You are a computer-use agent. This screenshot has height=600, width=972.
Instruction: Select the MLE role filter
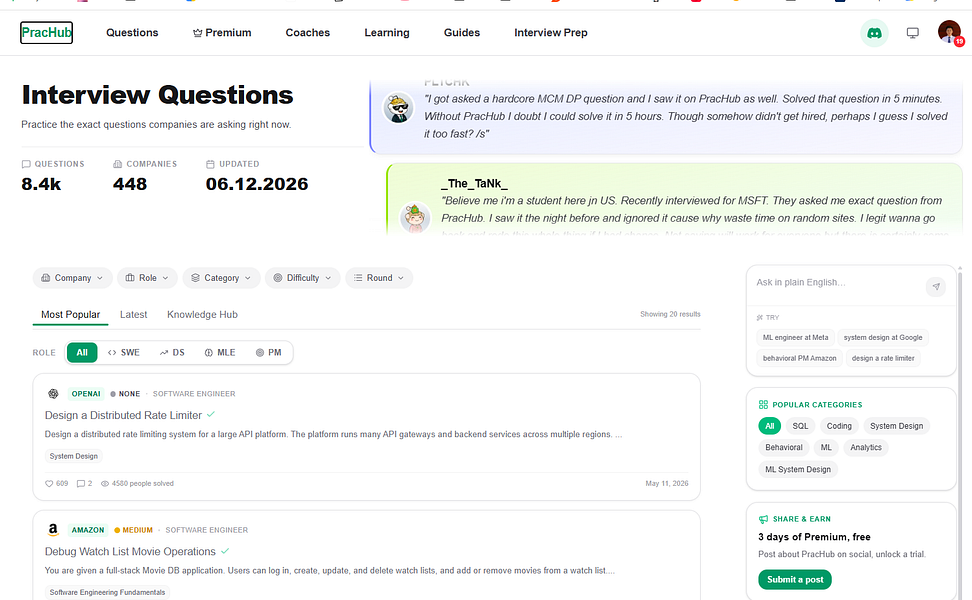coord(220,352)
